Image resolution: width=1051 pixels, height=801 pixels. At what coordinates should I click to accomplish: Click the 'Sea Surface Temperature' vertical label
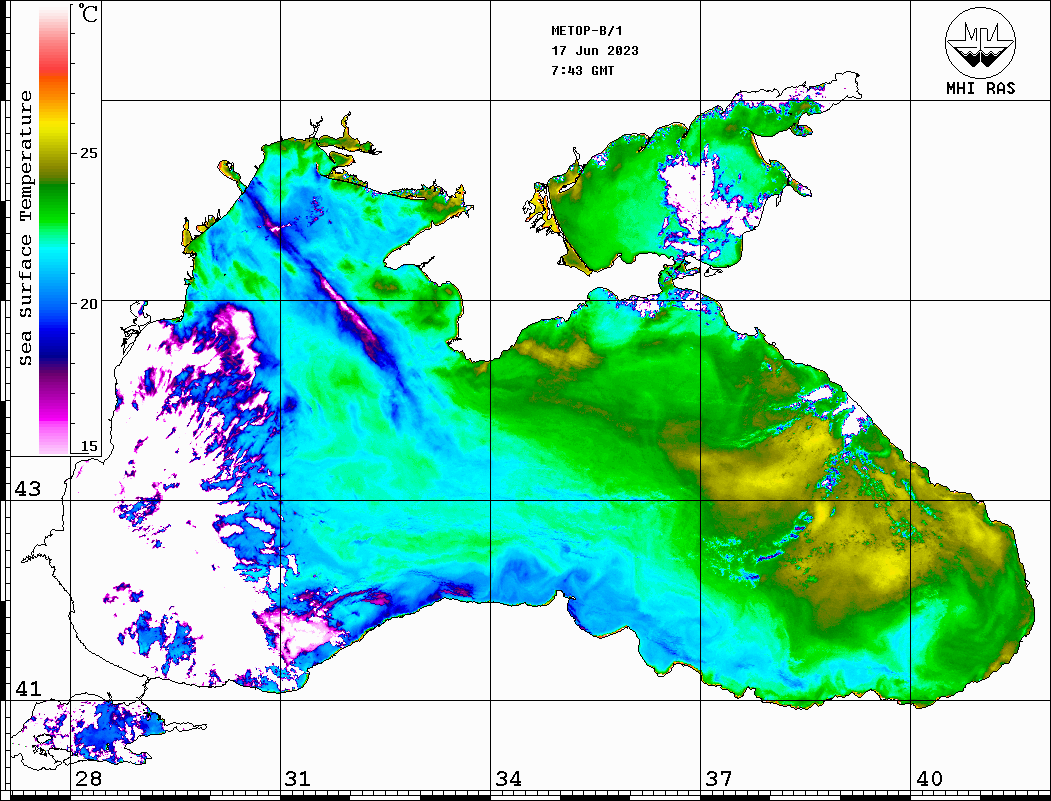[25, 228]
